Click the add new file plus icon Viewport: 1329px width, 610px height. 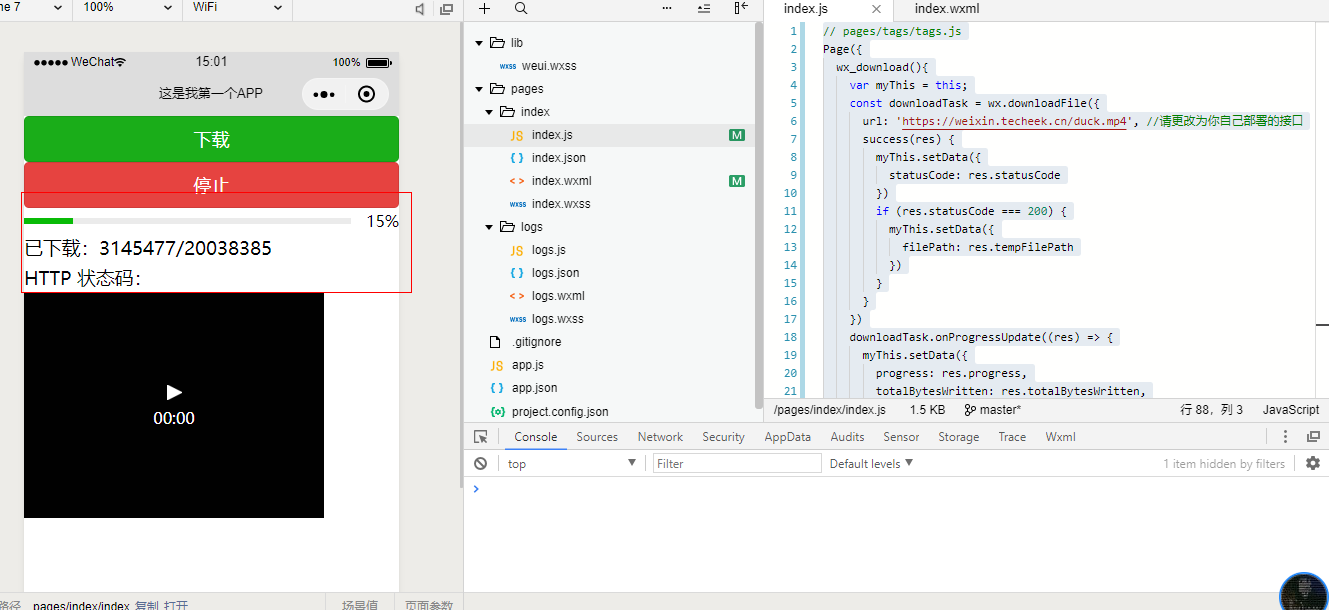pos(485,8)
